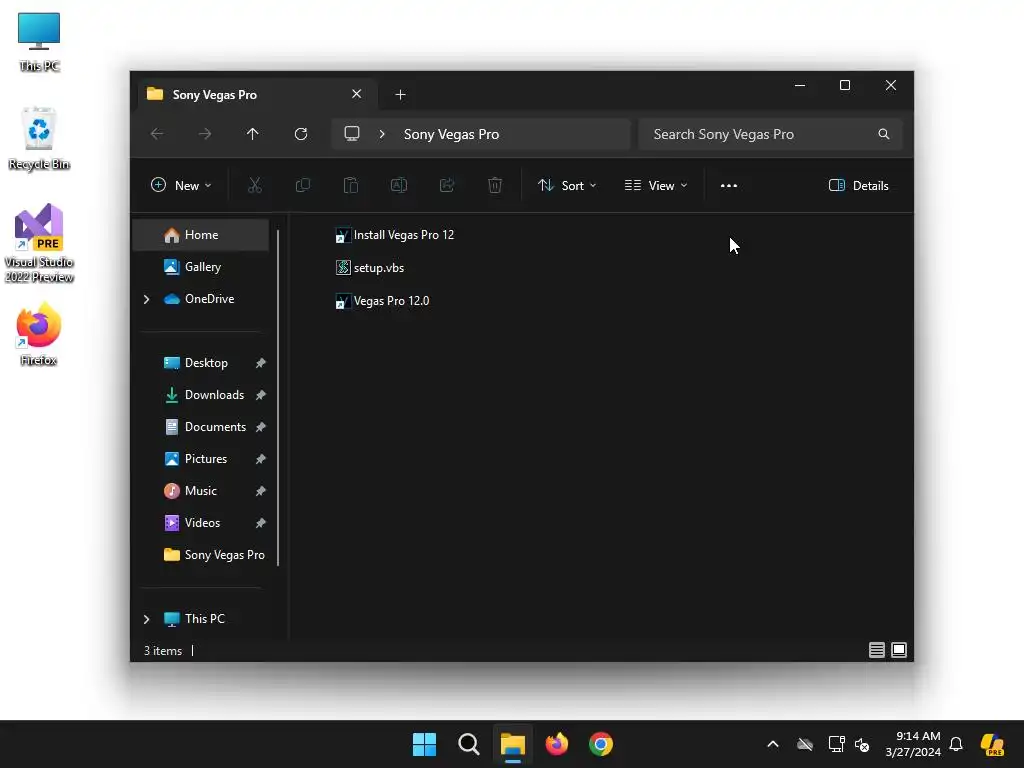Refresh the Sony Vegas Pro folder
The image size is (1024, 768).
(x=301, y=134)
